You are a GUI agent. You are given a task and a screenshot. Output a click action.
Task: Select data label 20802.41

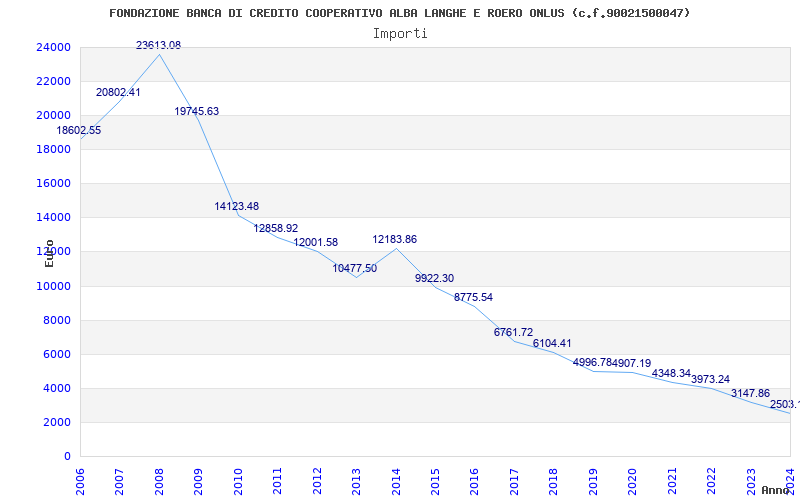pos(118,92)
